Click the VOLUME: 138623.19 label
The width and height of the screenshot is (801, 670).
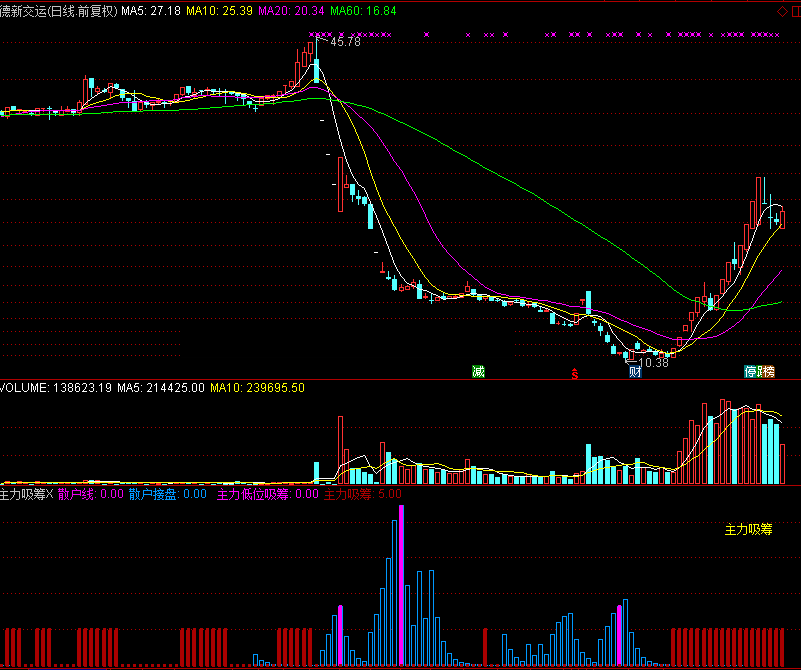click(56, 388)
